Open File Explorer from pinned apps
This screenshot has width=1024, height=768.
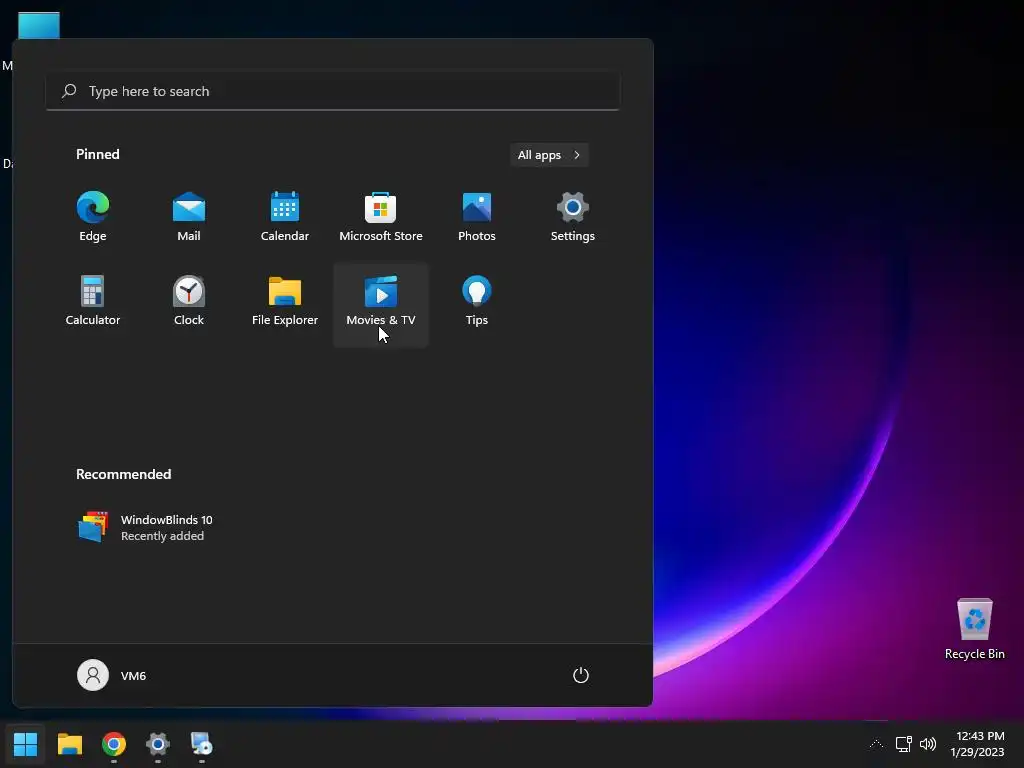point(285,301)
